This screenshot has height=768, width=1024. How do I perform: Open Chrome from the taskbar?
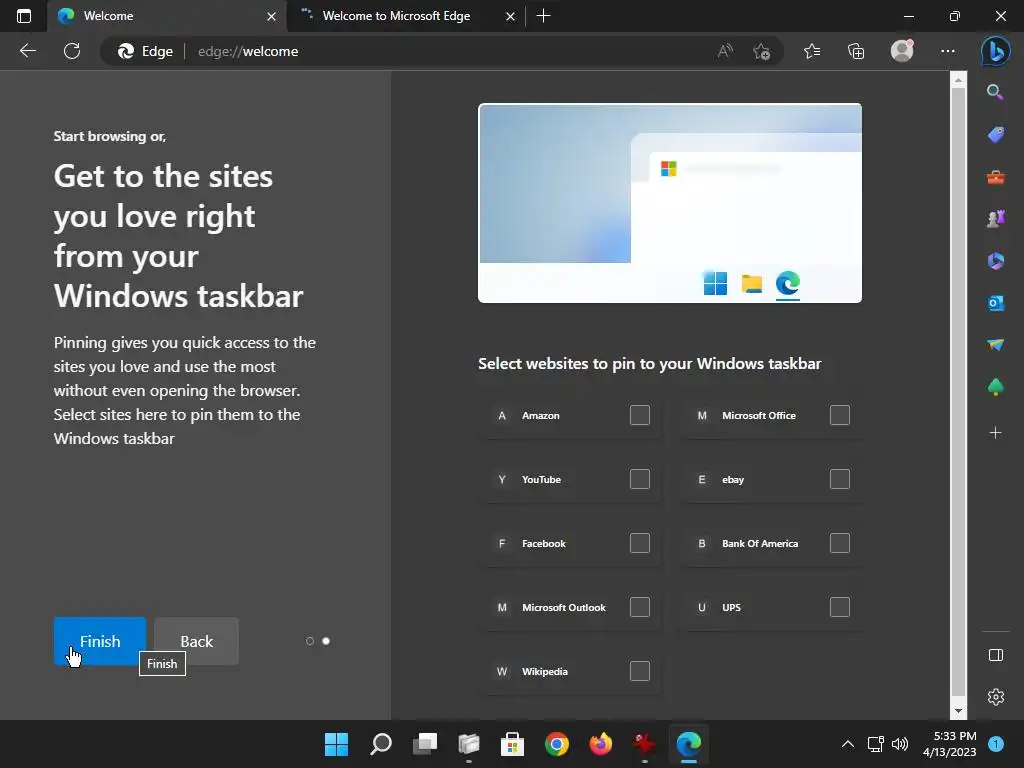(556, 744)
